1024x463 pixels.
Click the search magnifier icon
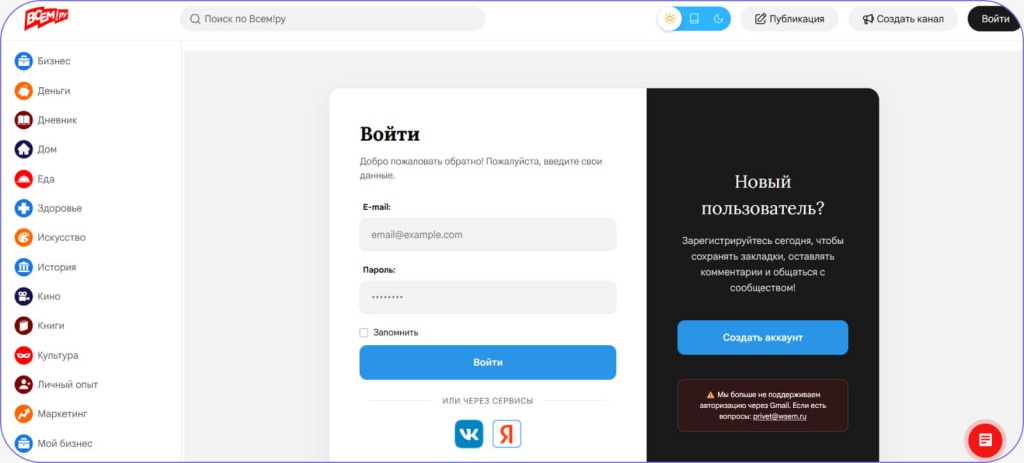[x=195, y=19]
